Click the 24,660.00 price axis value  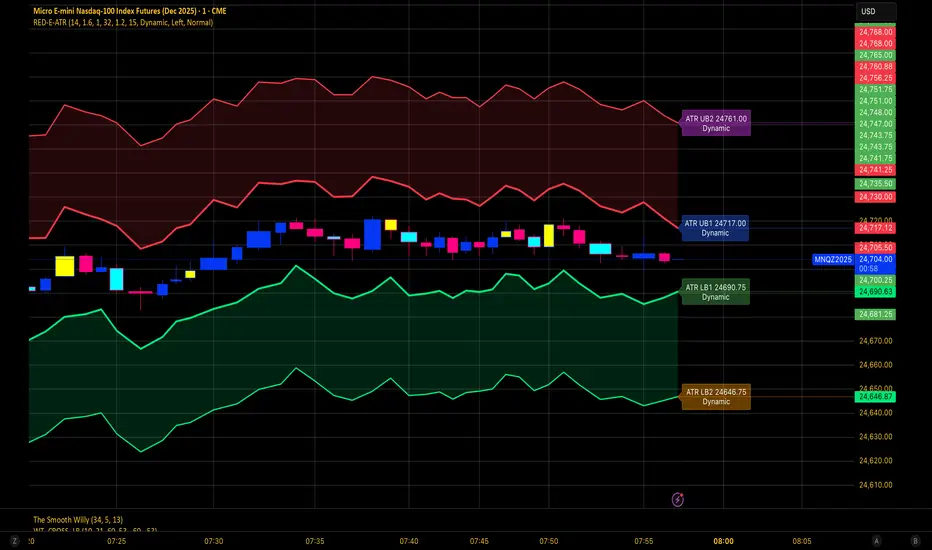876,364
